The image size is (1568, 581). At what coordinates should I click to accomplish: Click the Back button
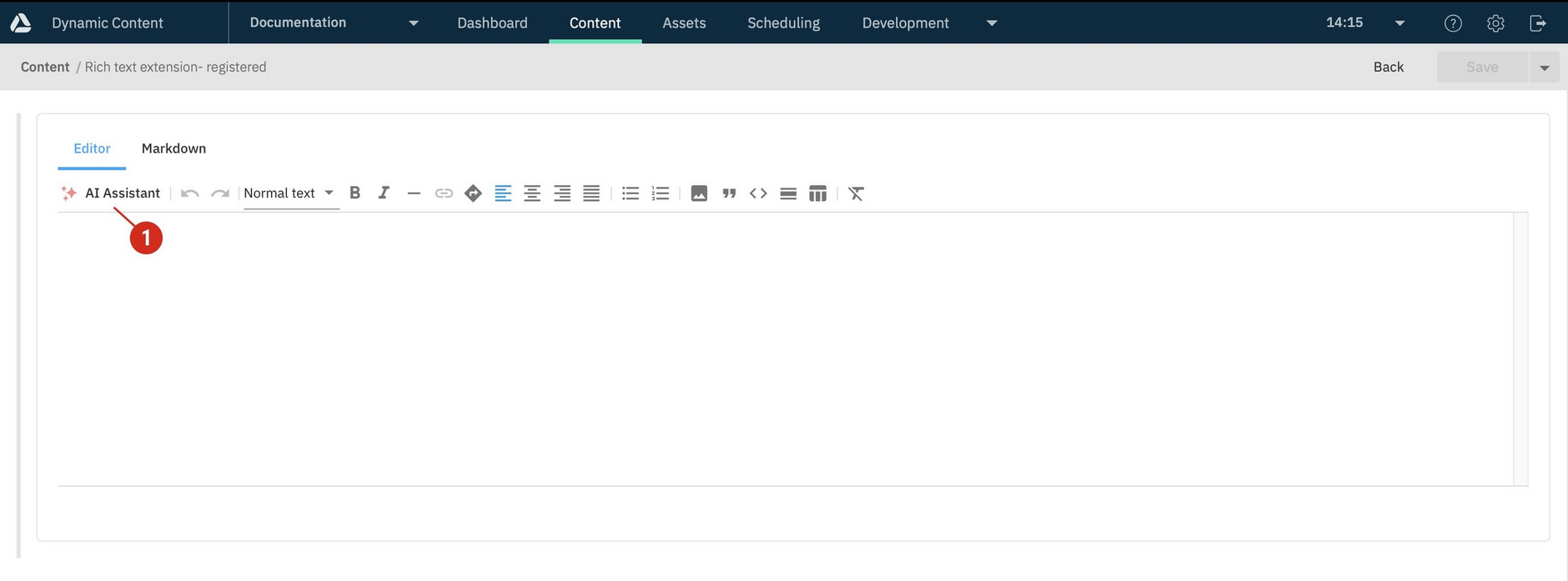coord(1388,68)
